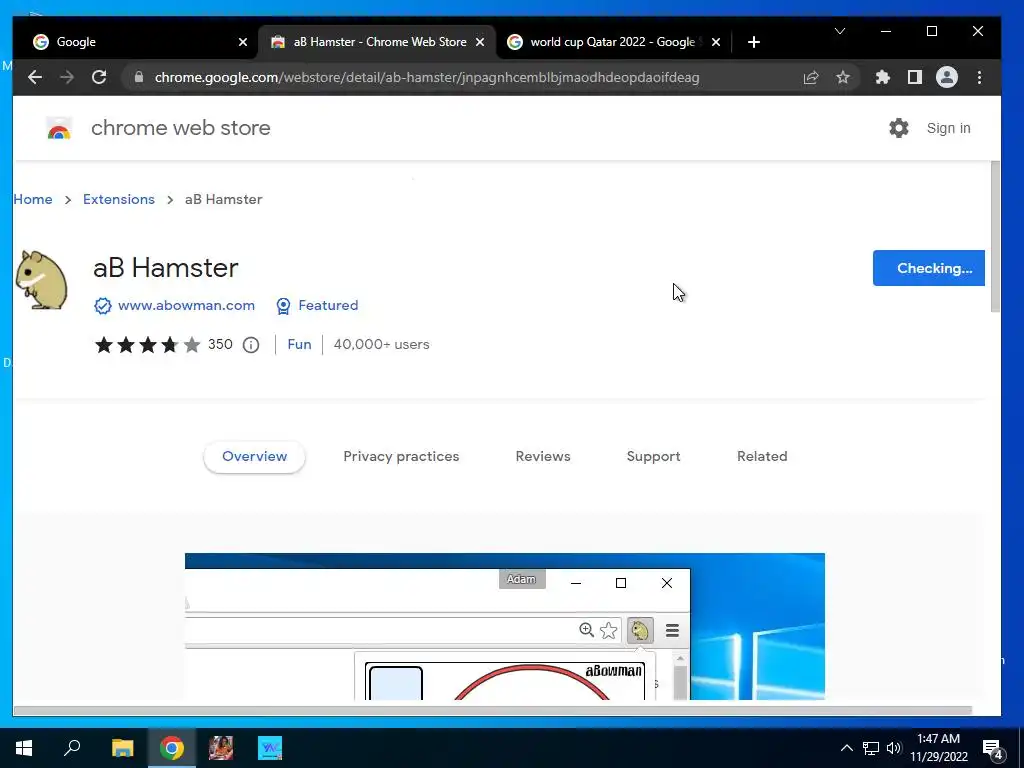
Task: Open the Reviews tab
Action: pos(543,456)
